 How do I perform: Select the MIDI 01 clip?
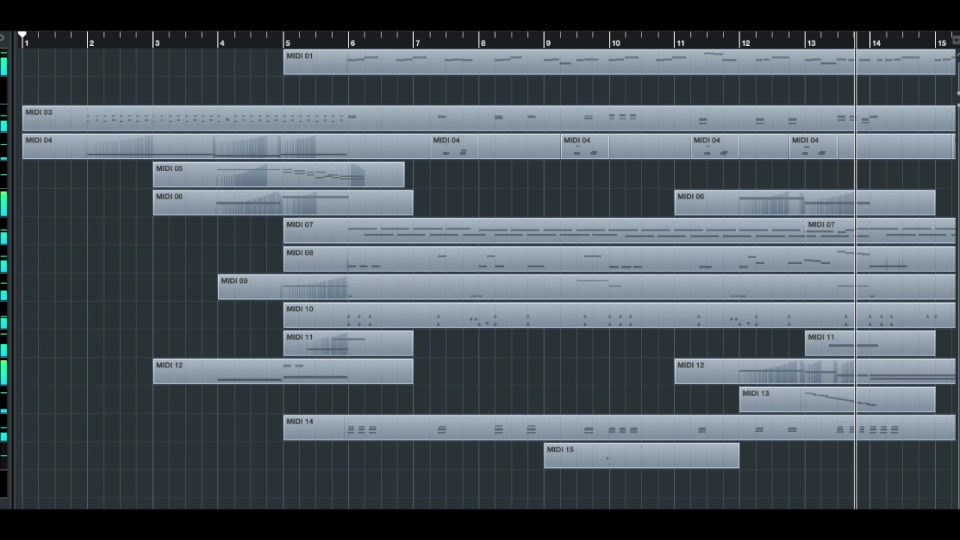619,62
